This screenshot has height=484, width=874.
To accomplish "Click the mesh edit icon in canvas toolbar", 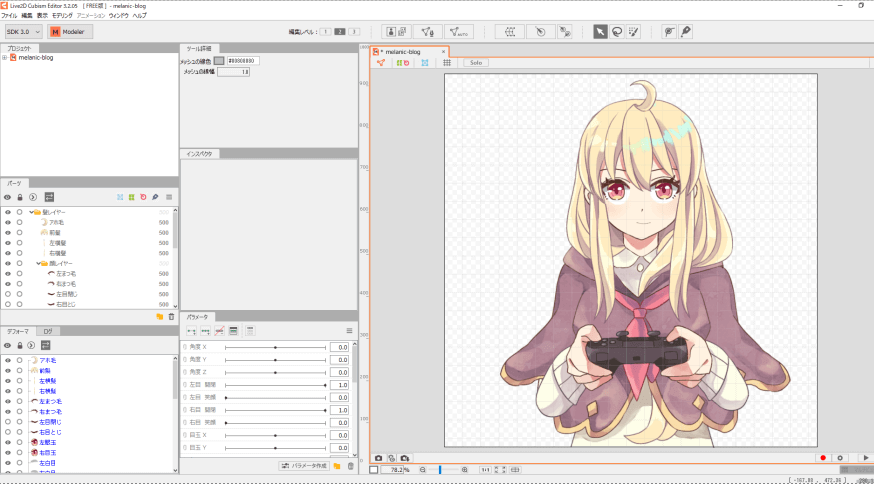I will 381,63.
